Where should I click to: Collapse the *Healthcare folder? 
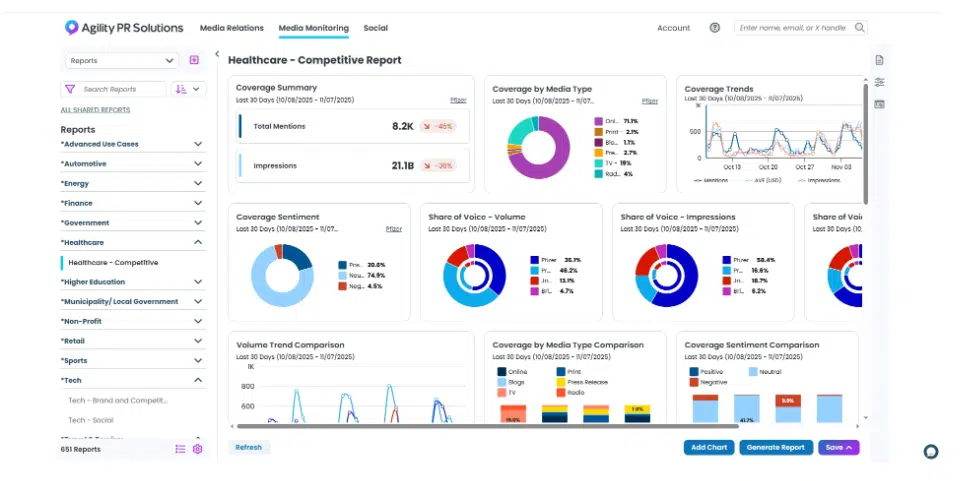[x=198, y=242]
